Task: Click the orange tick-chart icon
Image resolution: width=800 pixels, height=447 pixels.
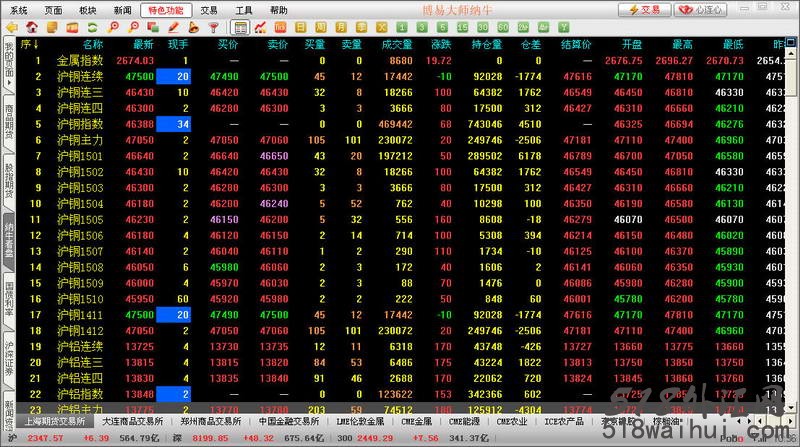Action: [280, 28]
